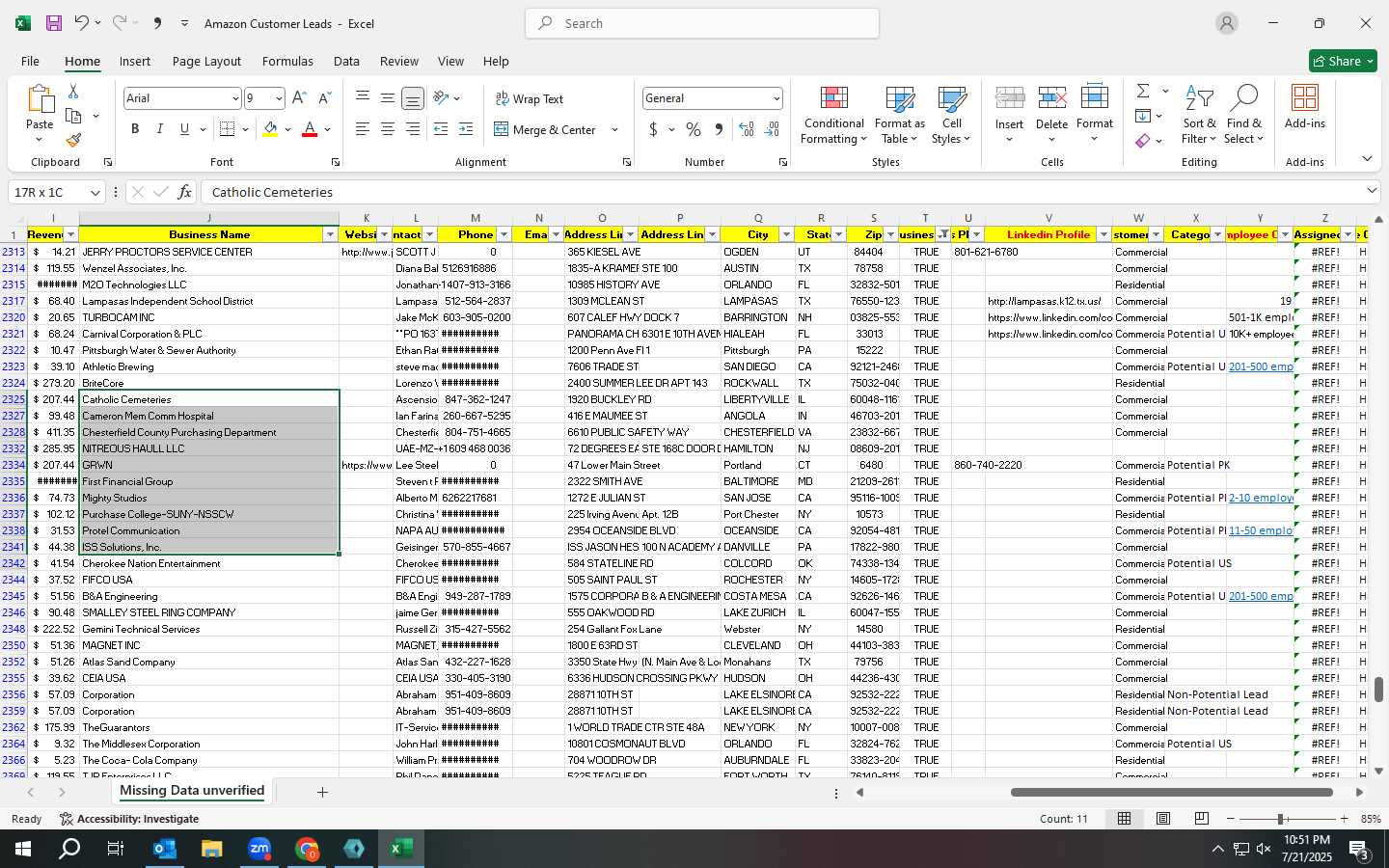Open Google Chrome from the taskbar
Viewport: 1389px width, 868px height.
coord(307,849)
